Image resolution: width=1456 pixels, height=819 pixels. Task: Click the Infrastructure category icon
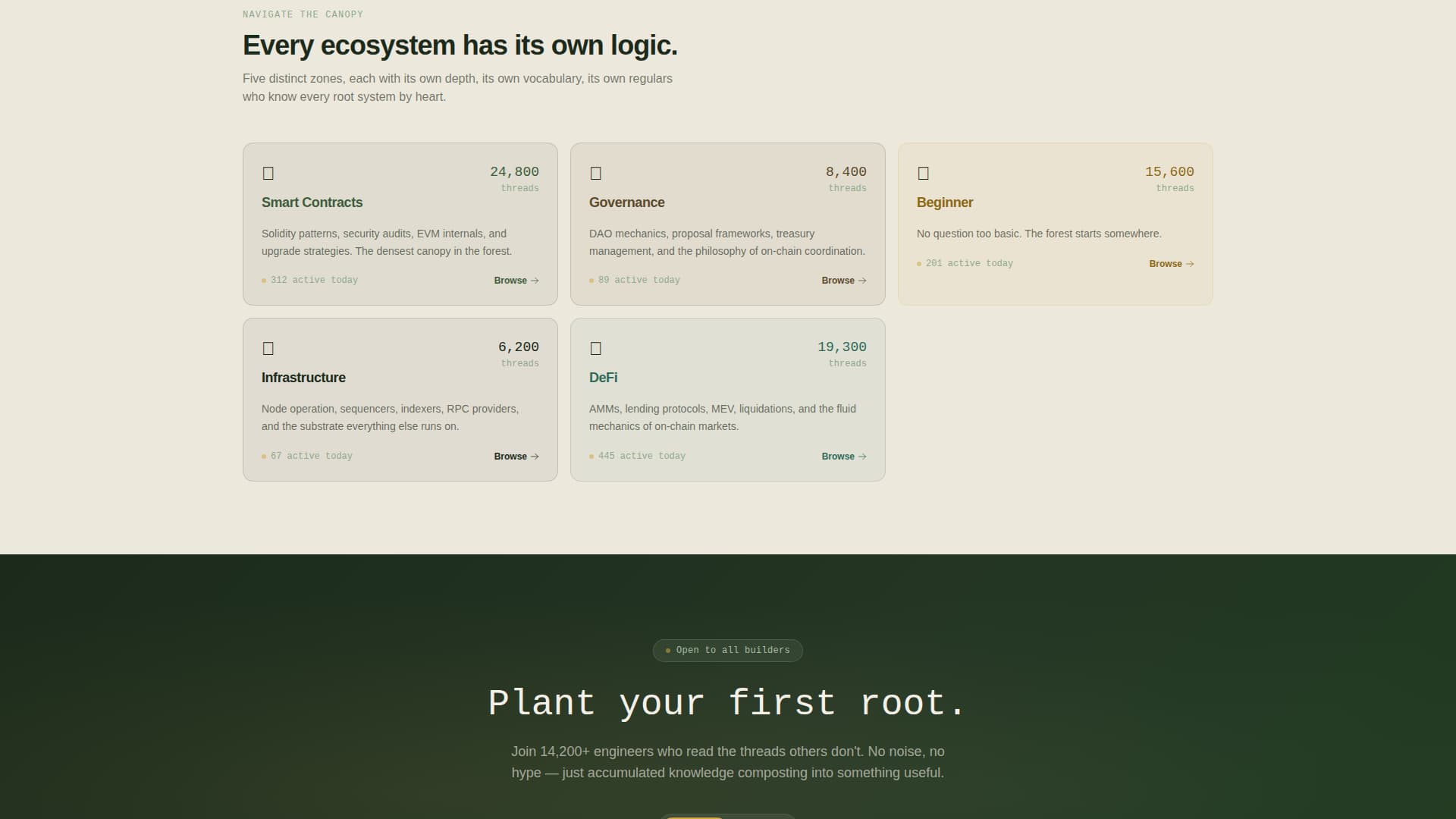coord(268,348)
